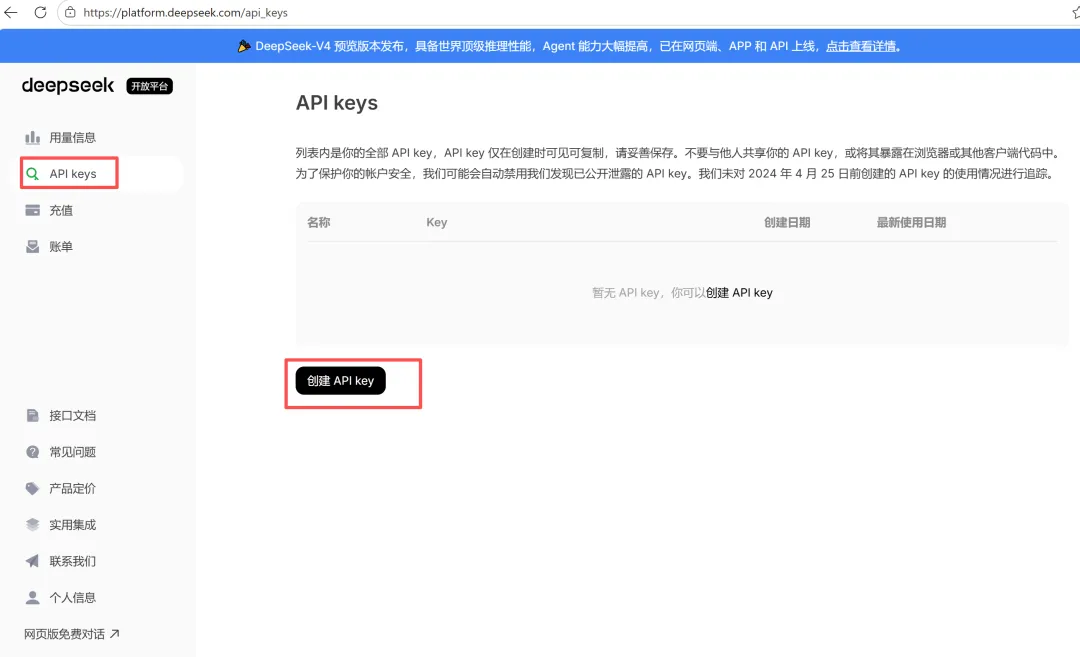
Task: Click the Key column header
Action: pos(437,222)
